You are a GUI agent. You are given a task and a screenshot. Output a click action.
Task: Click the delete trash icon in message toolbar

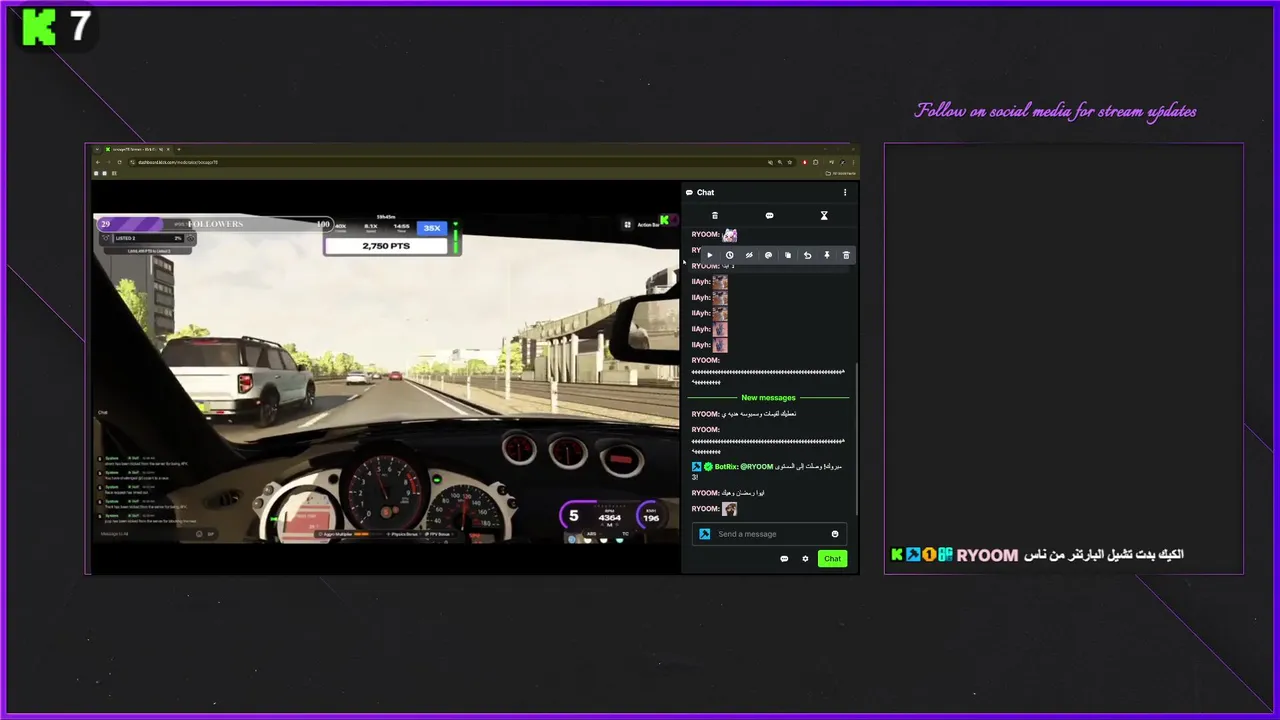[x=846, y=256]
